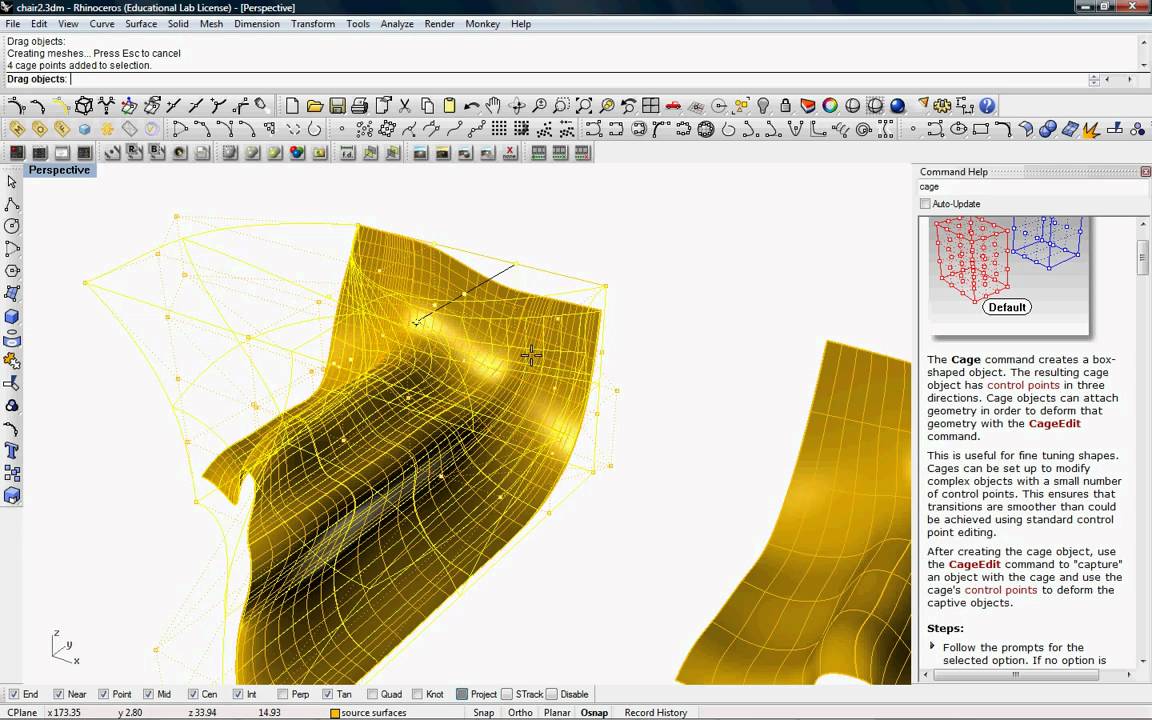Toggle the End osnap checkbox
The width and height of the screenshot is (1152, 720).
(13, 694)
